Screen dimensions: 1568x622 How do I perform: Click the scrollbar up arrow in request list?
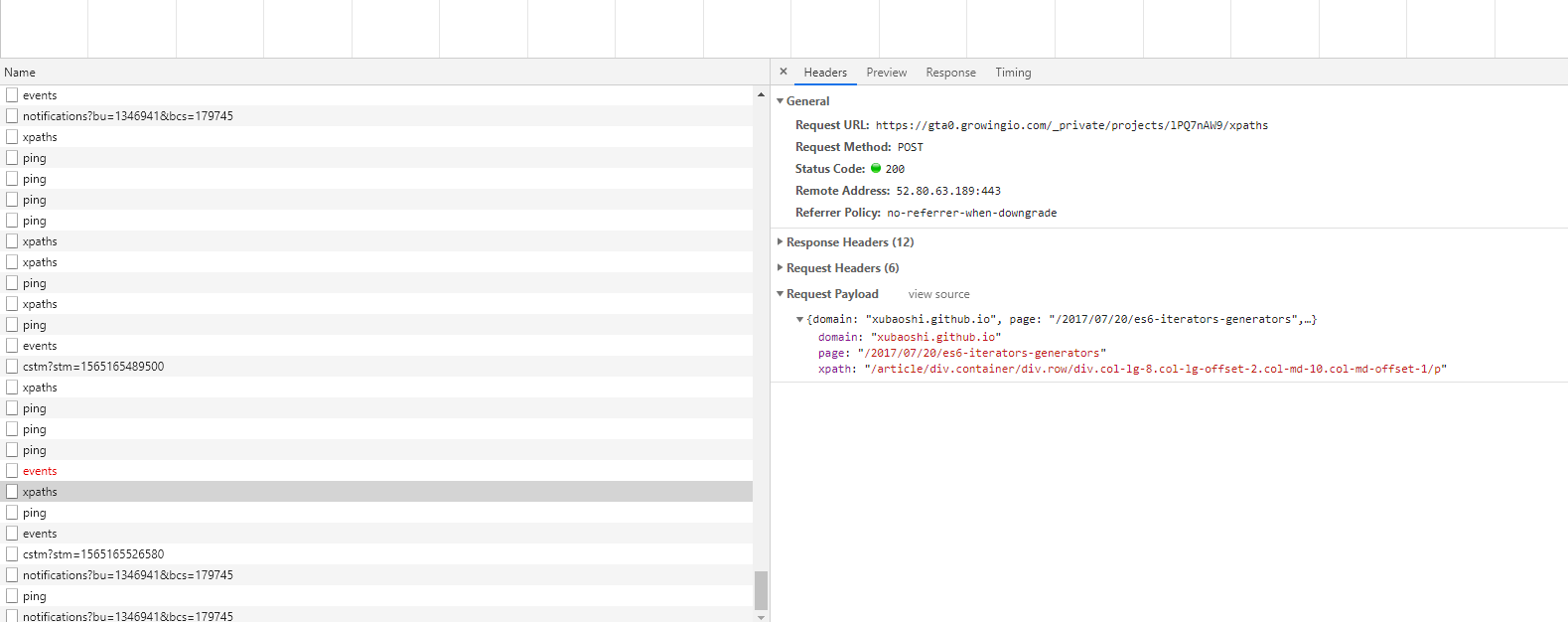[762, 94]
